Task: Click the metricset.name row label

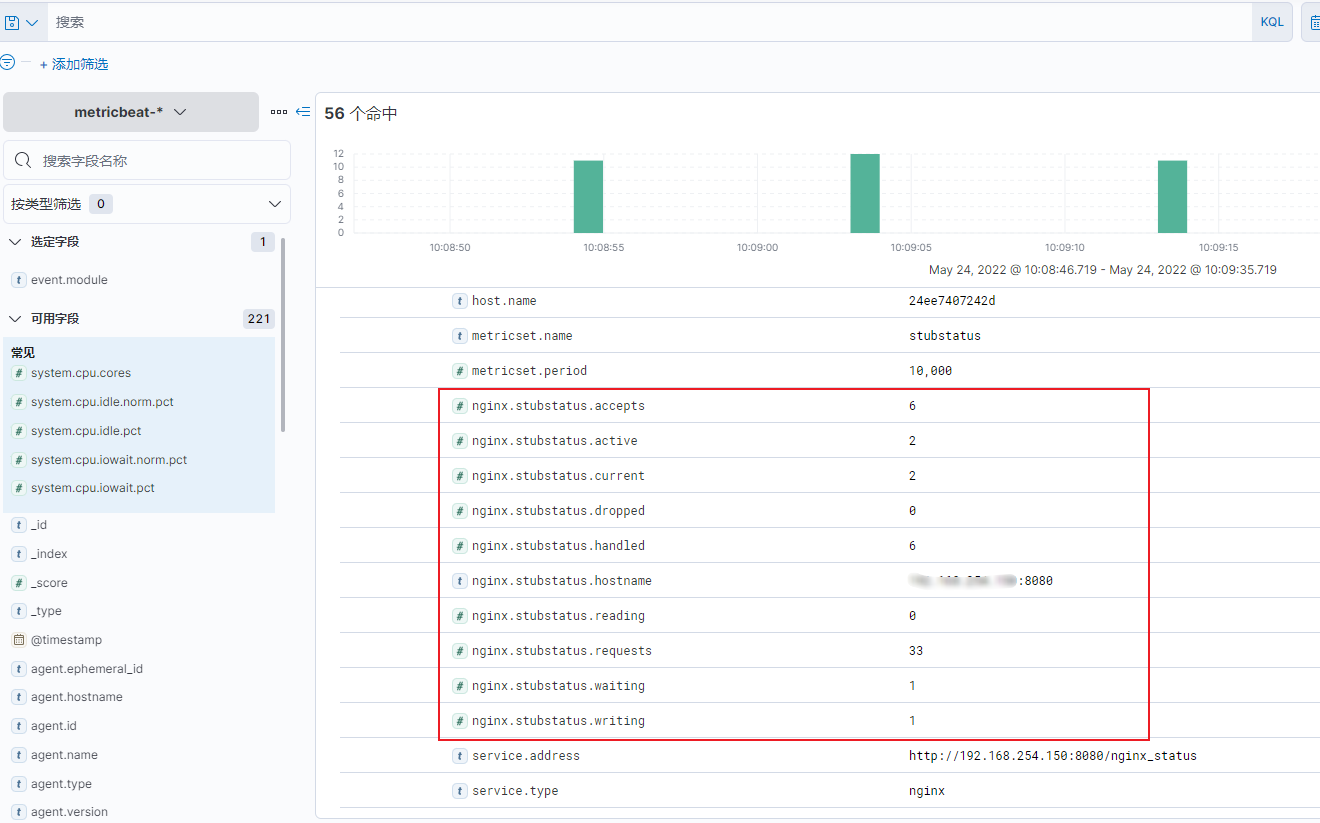Action: point(522,336)
